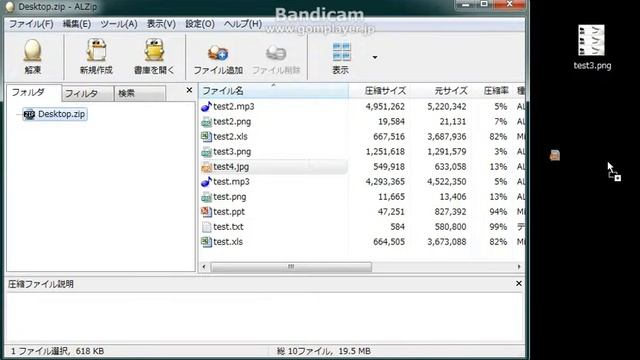Open the 編集(E) menu
The height and width of the screenshot is (360, 640).
tap(77, 24)
